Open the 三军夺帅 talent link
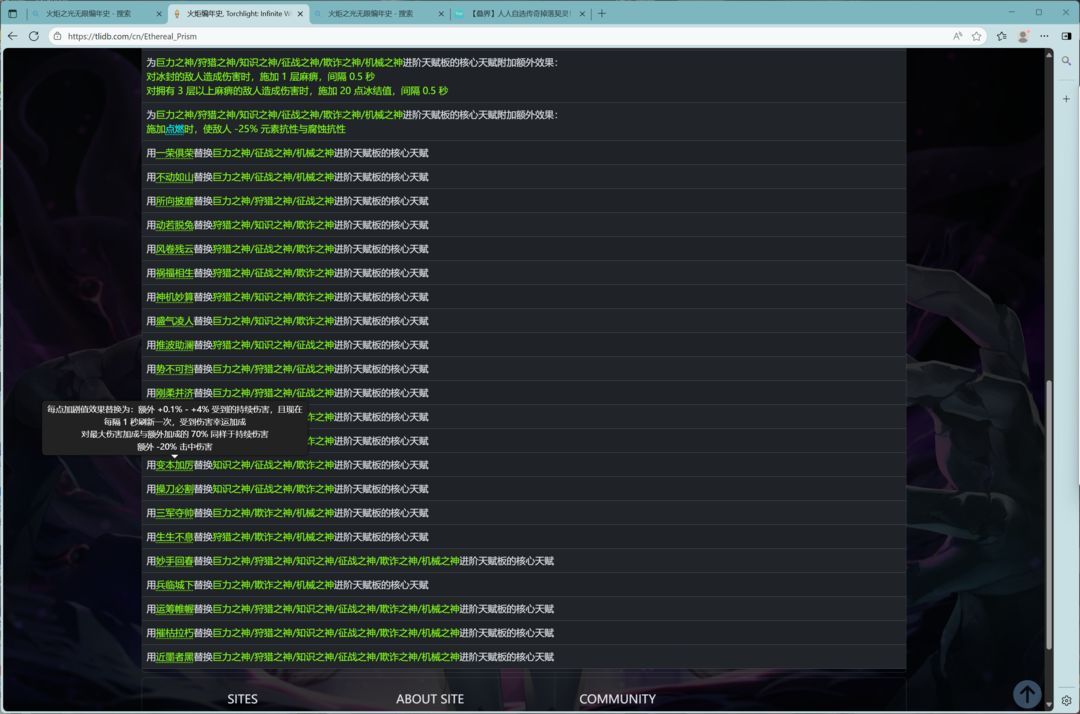 [x=174, y=513]
